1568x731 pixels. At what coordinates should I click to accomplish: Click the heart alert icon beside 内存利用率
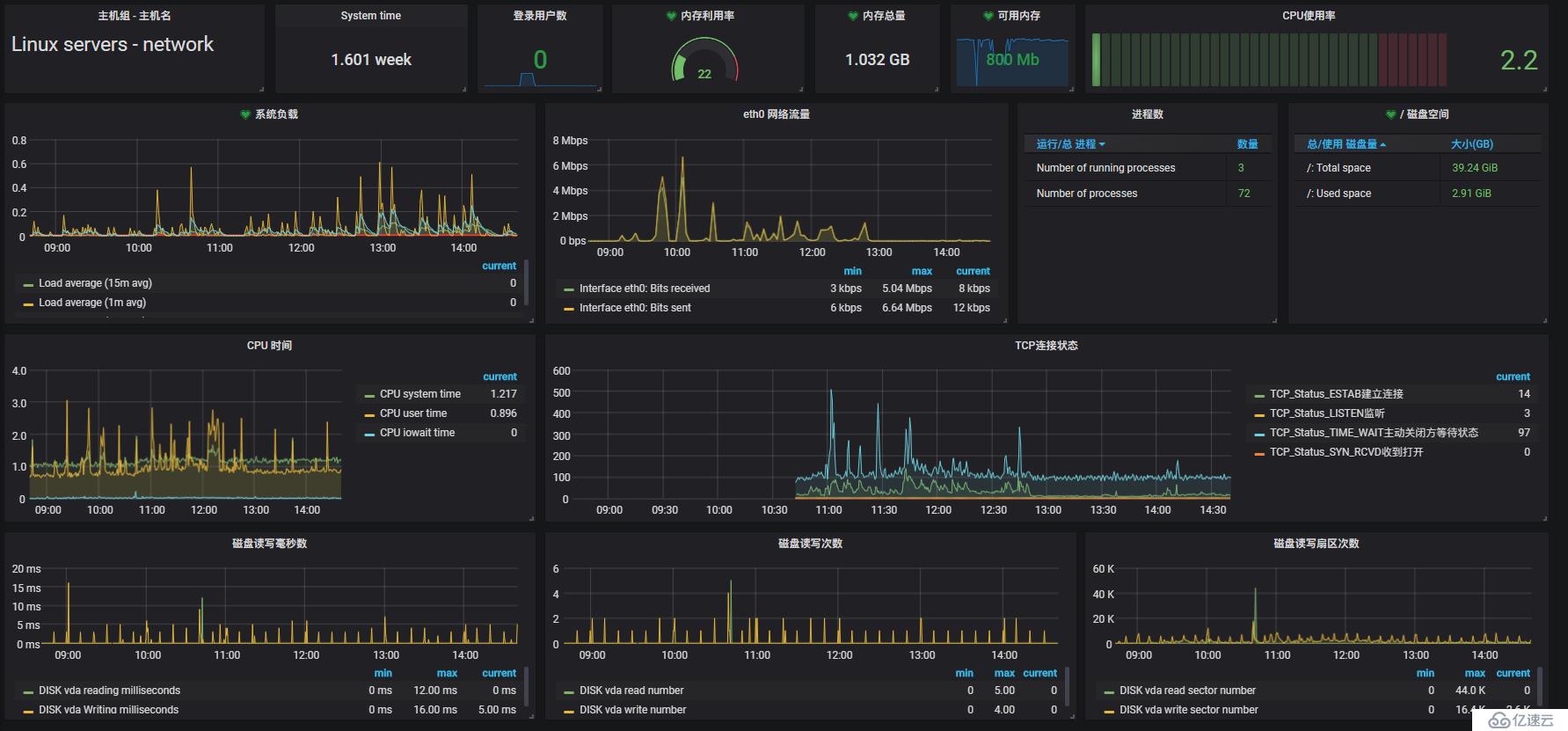672,16
